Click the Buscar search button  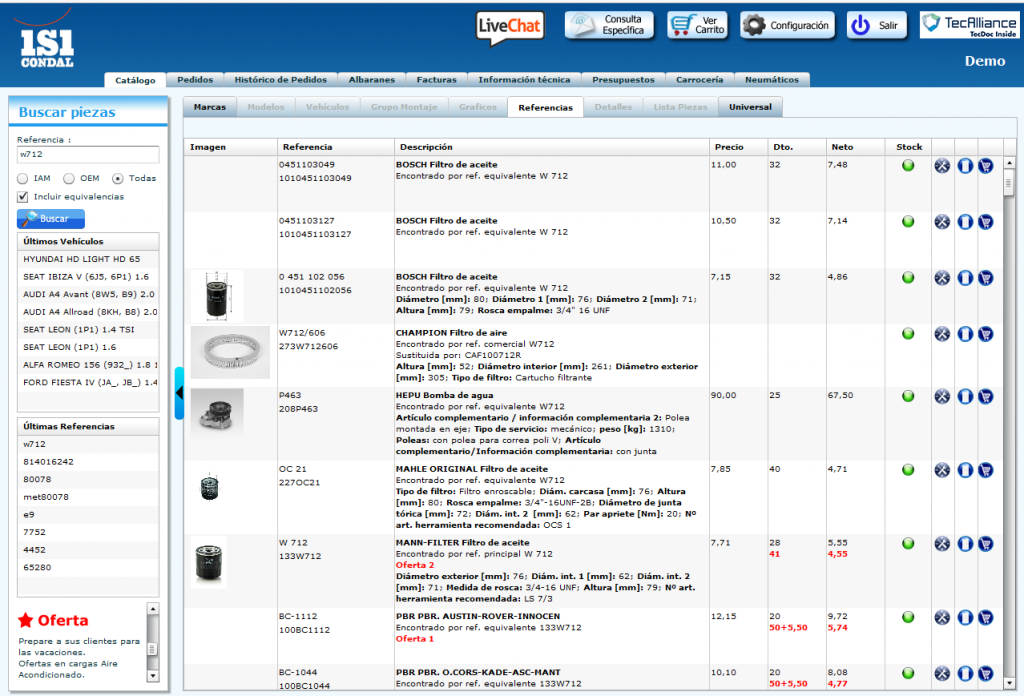51,219
